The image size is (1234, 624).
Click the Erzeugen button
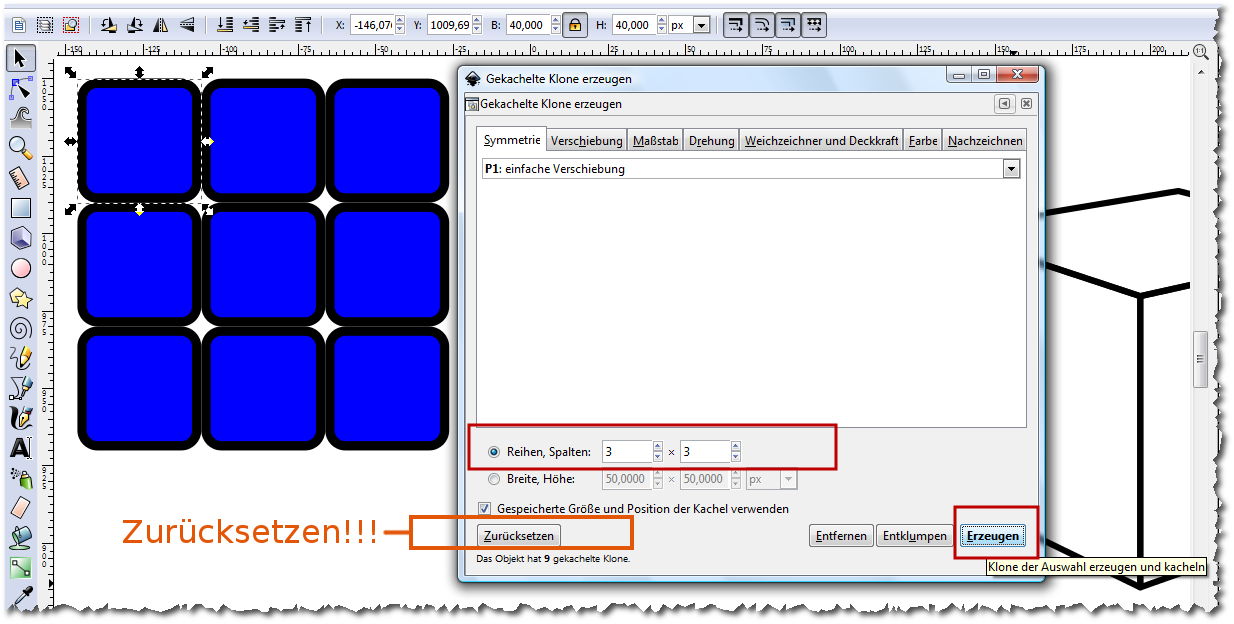click(993, 536)
